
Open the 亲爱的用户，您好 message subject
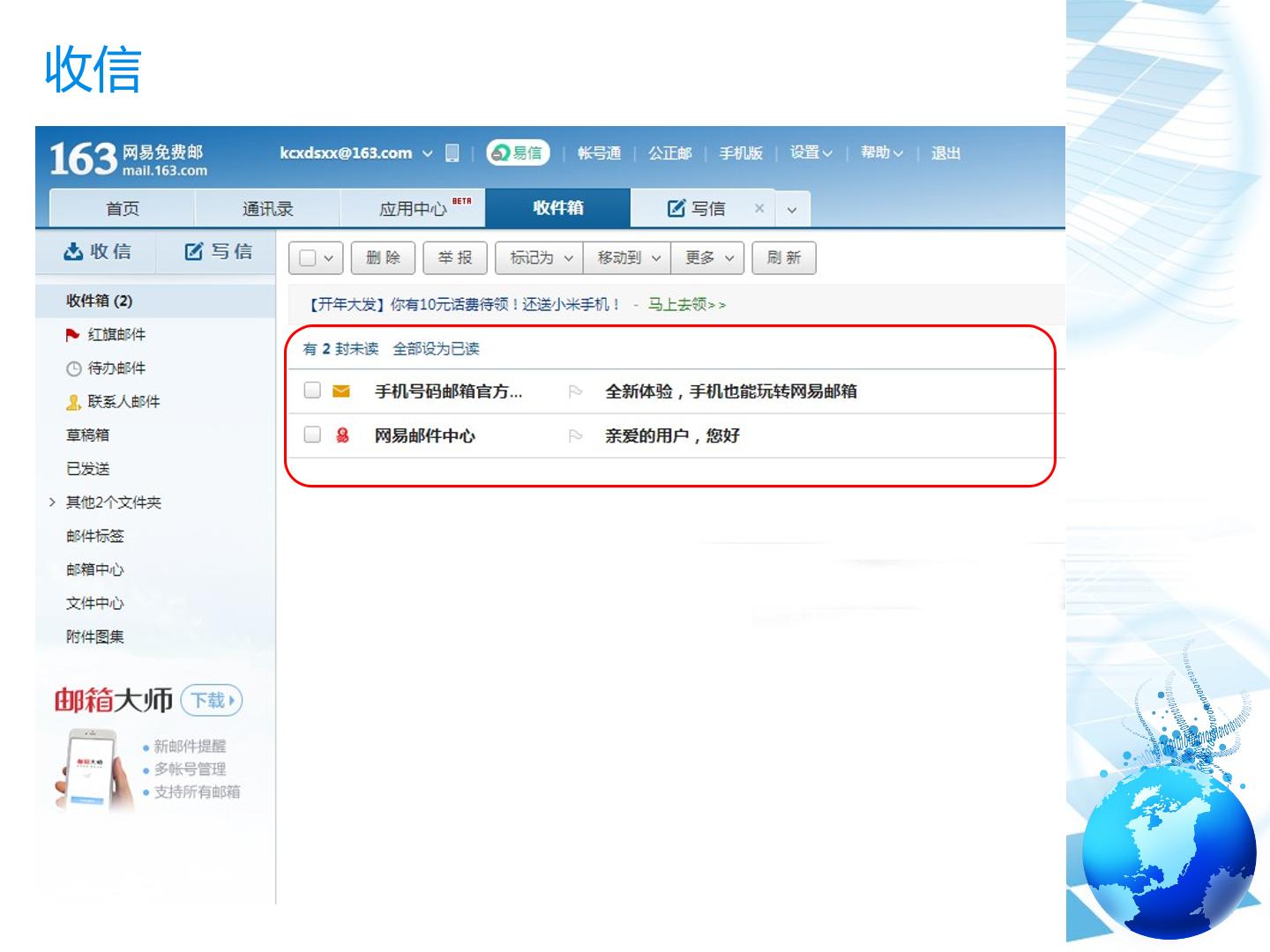tap(672, 435)
